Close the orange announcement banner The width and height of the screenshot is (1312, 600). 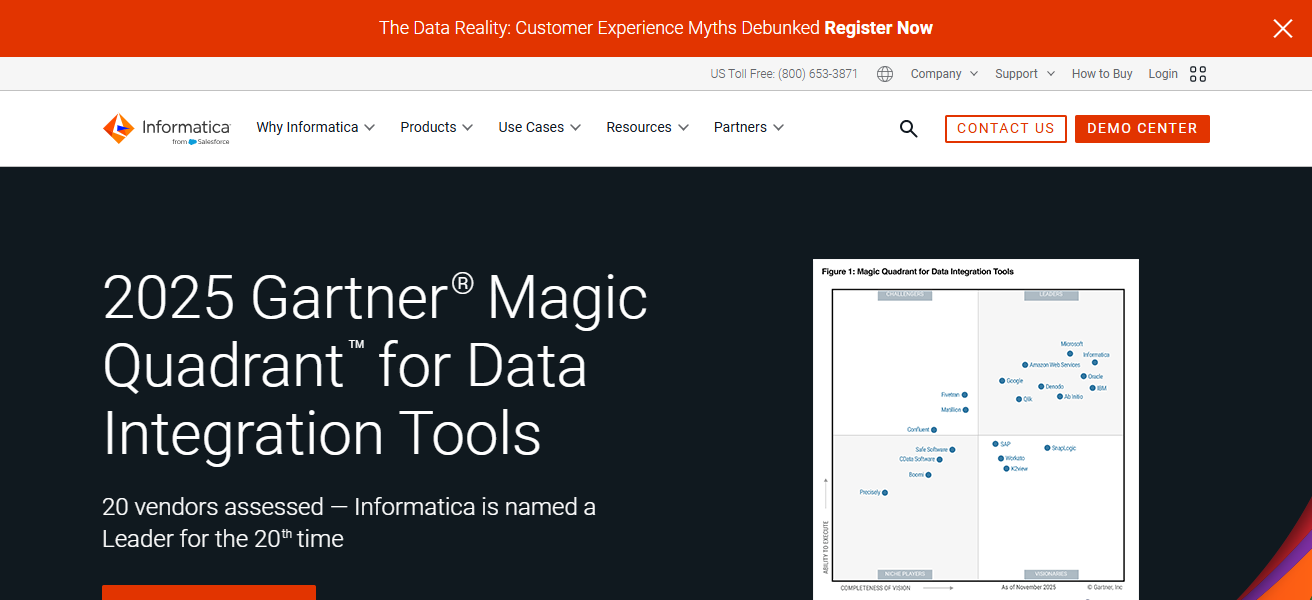pyautogui.click(x=1282, y=29)
